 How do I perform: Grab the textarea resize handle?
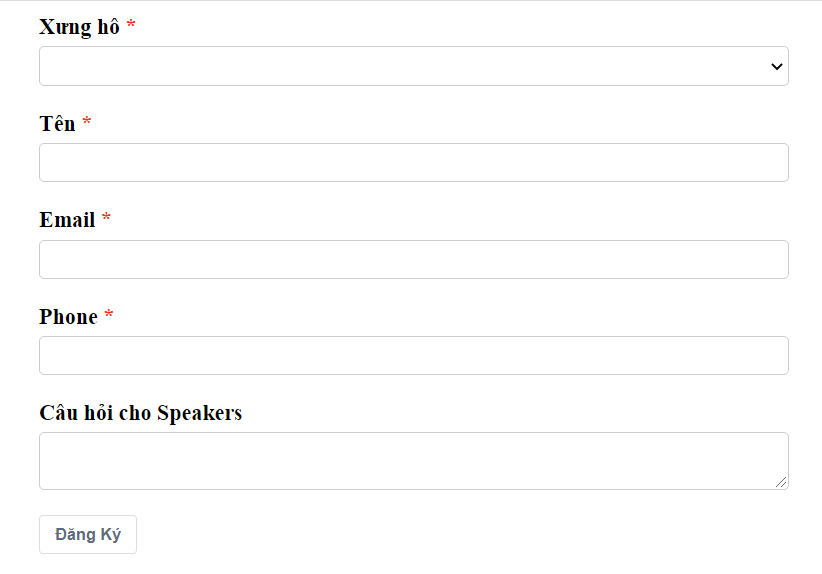(x=781, y=482)
